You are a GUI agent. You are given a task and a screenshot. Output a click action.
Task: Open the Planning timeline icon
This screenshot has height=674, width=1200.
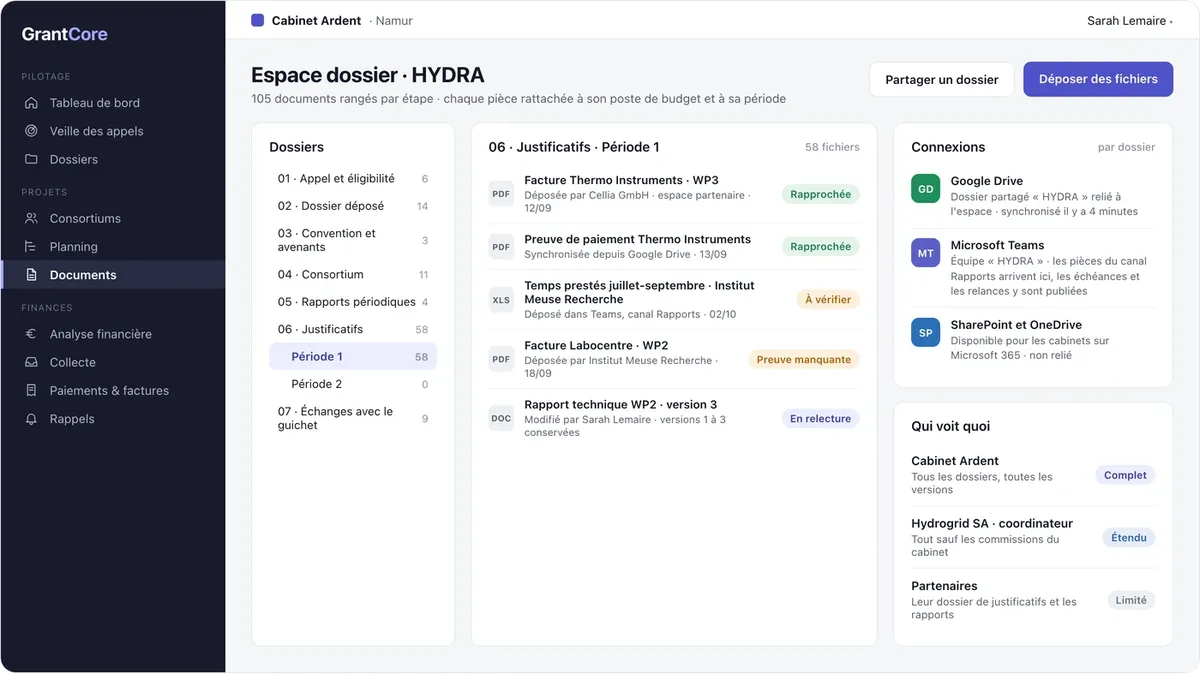click(31, 246)
